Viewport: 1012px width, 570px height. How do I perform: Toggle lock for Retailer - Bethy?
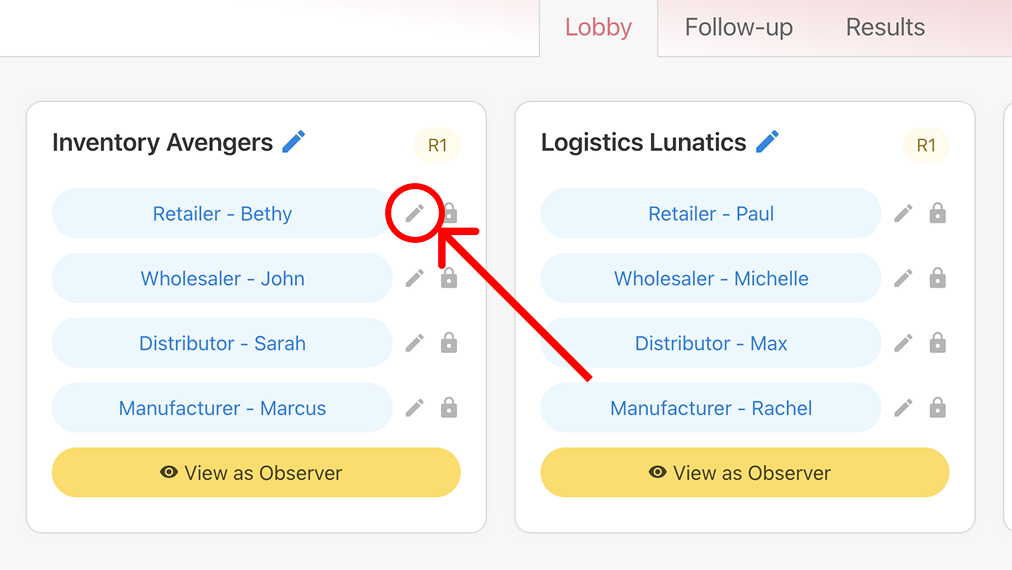tap(449, 213)
